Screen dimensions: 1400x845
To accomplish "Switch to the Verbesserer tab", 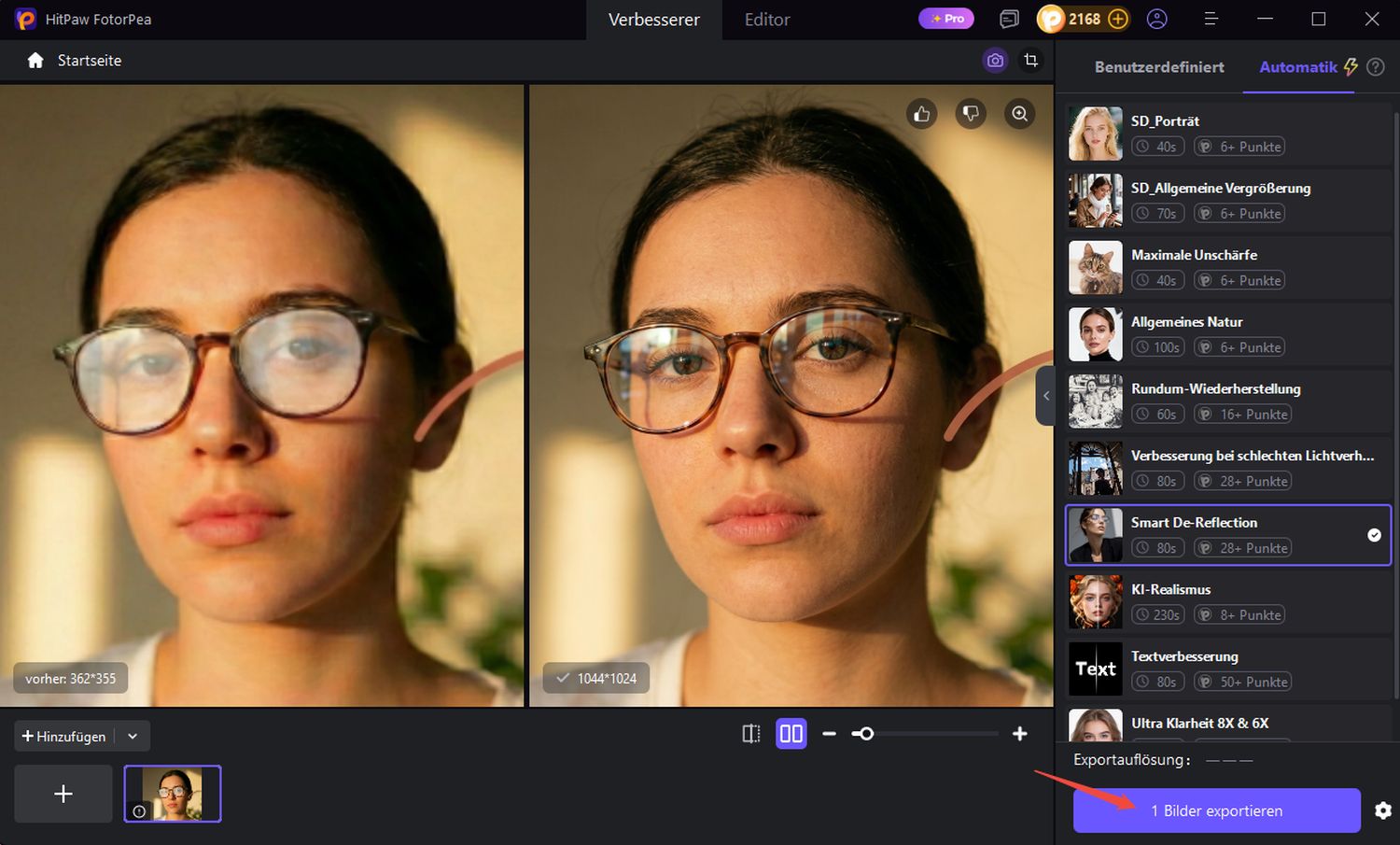I will 654,20.
